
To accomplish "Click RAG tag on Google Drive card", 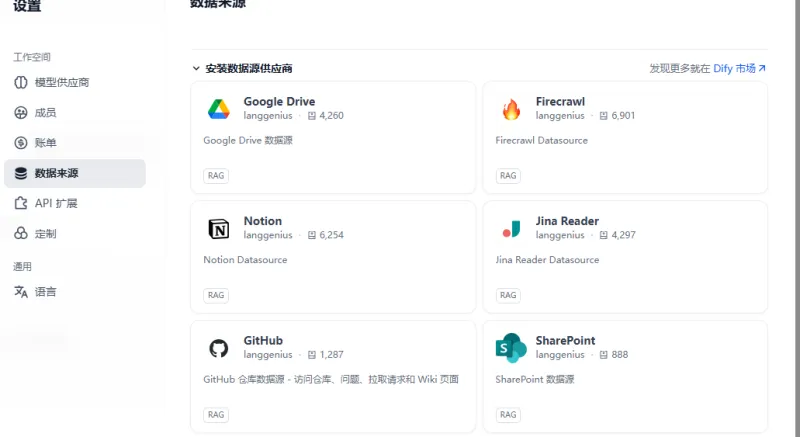I will [x=216, y=175].
